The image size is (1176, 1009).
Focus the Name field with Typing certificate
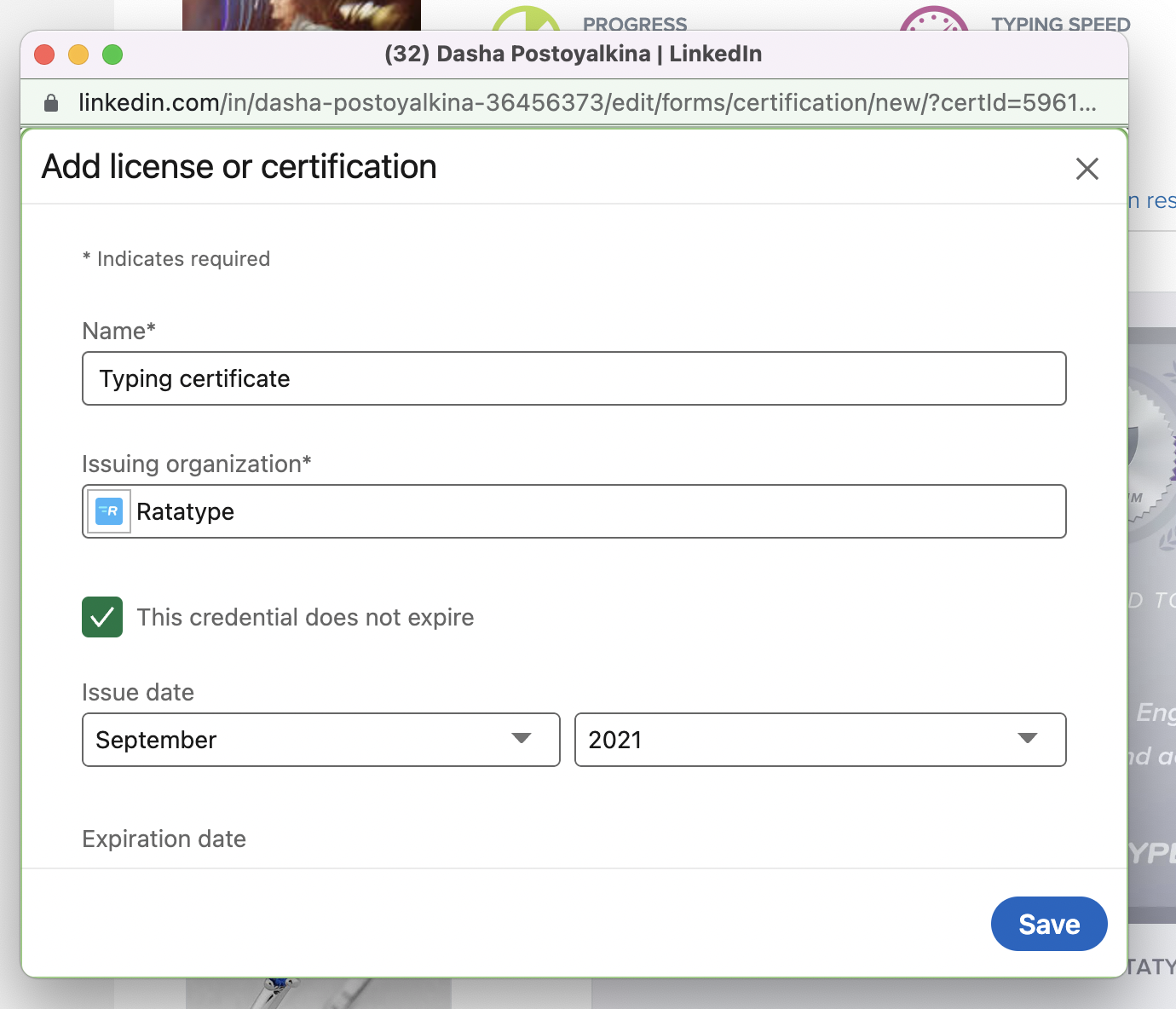click(574, 378)
